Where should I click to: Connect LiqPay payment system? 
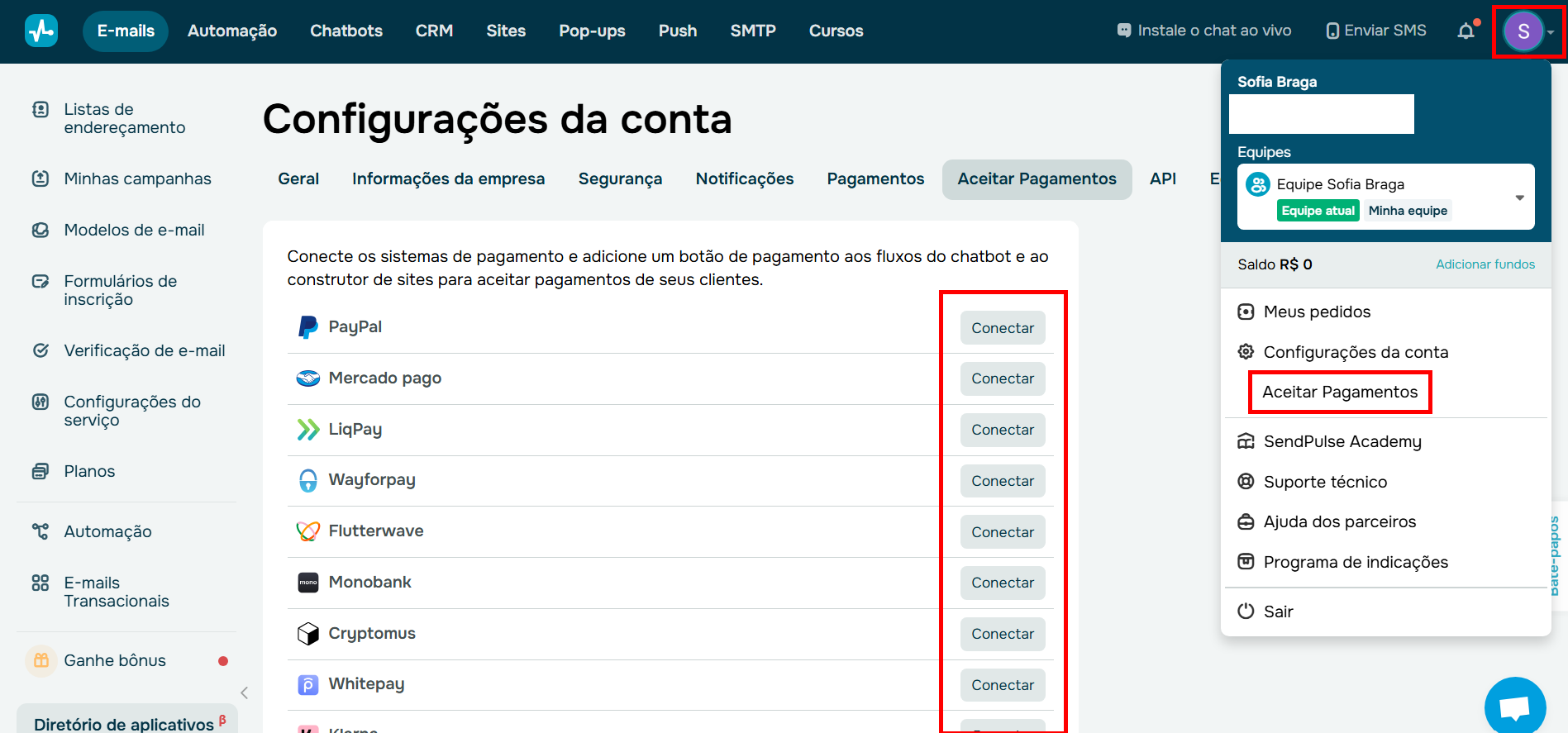point(1003,430)
